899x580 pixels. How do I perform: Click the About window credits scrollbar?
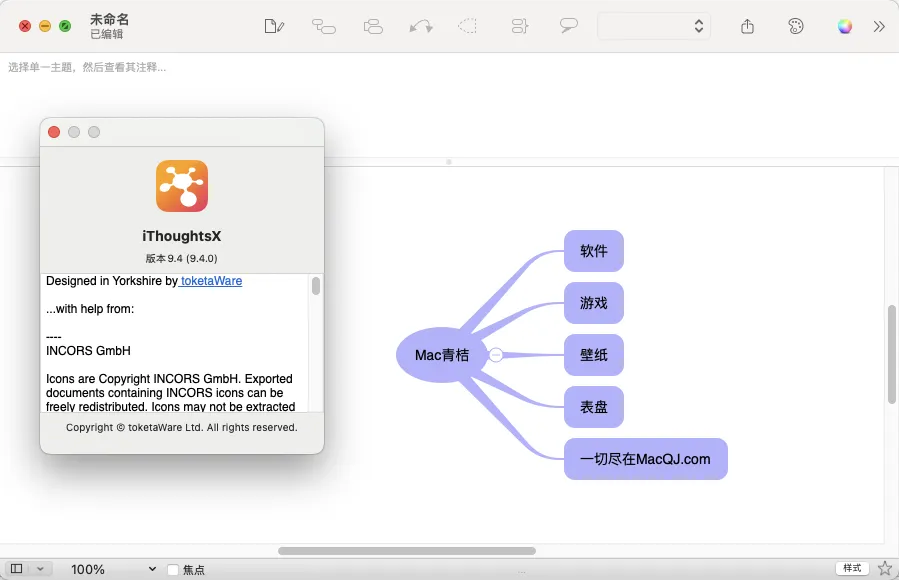[x=316, y=285]
